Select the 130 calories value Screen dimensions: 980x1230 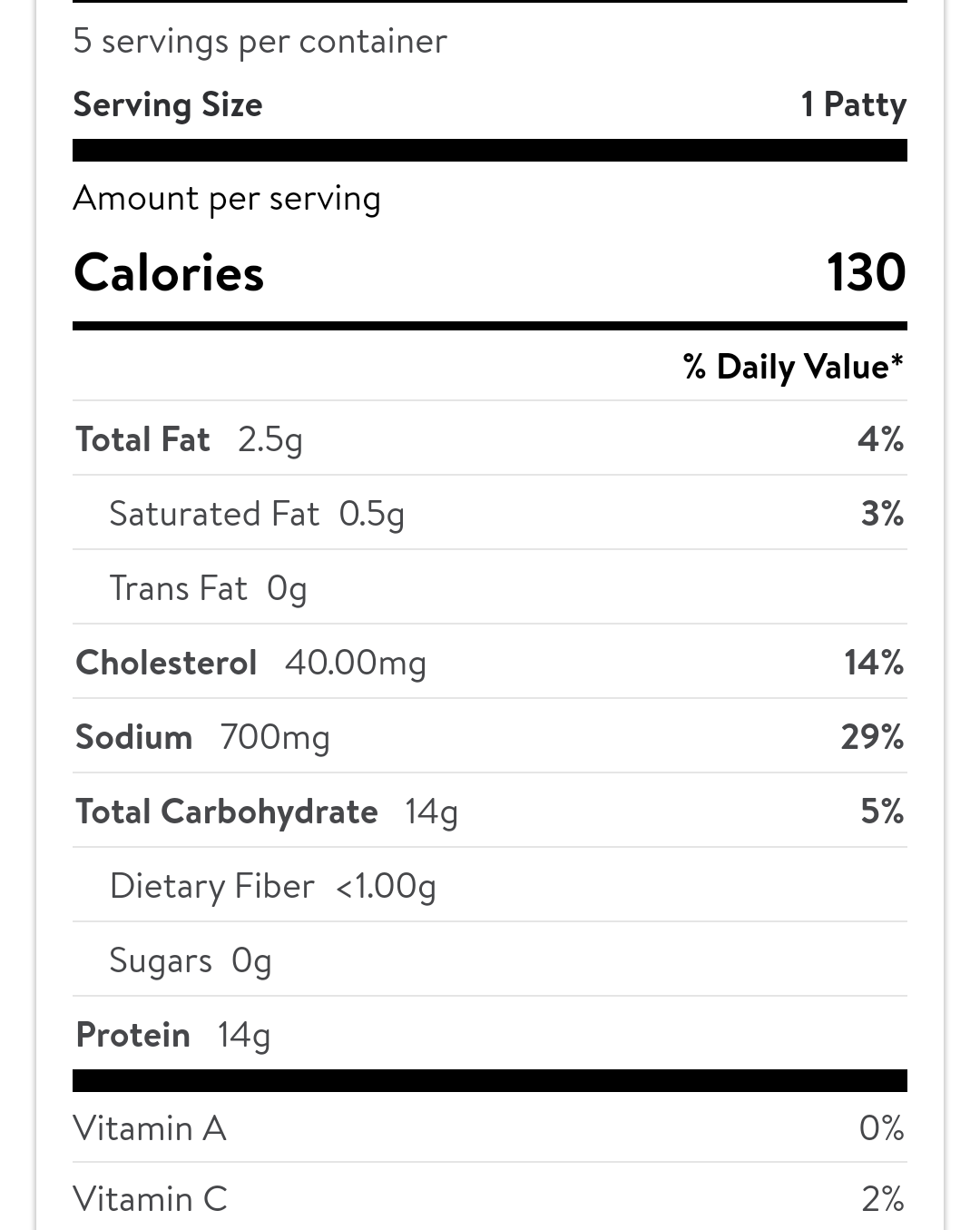pyautogui.click(x=866, y=273)
